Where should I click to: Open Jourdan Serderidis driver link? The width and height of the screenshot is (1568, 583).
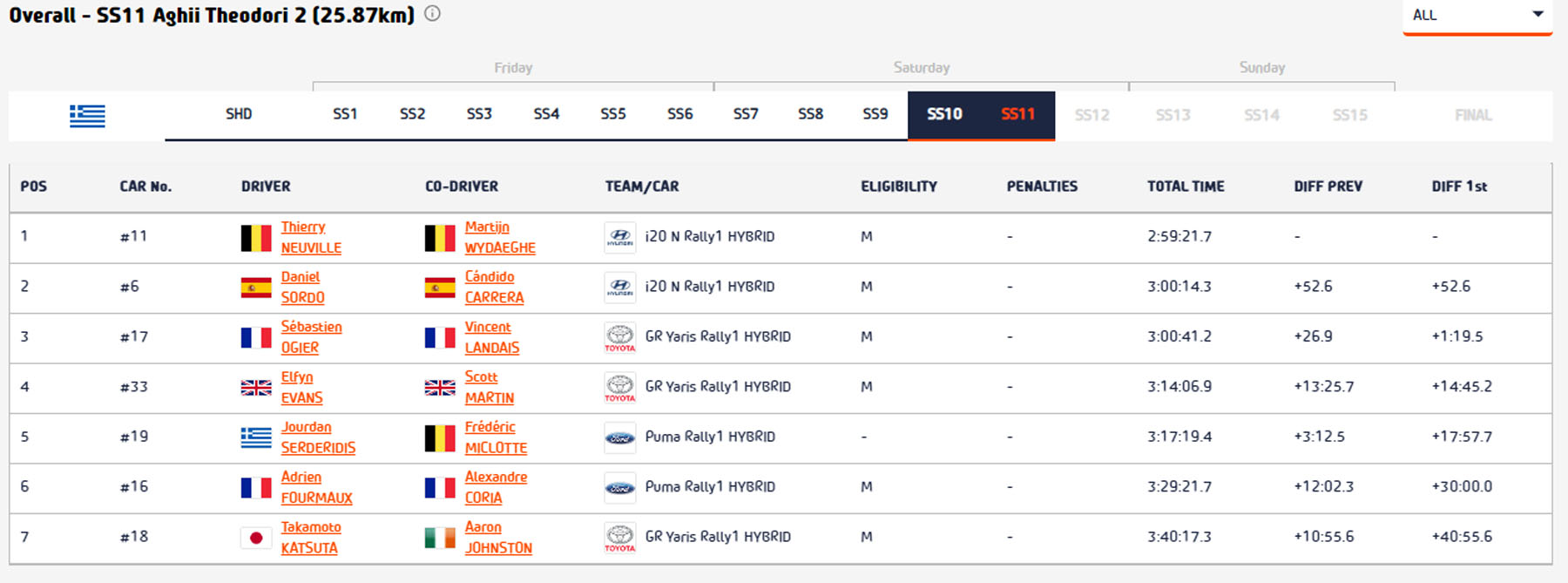pyautogui.click(x=317, y=437)
